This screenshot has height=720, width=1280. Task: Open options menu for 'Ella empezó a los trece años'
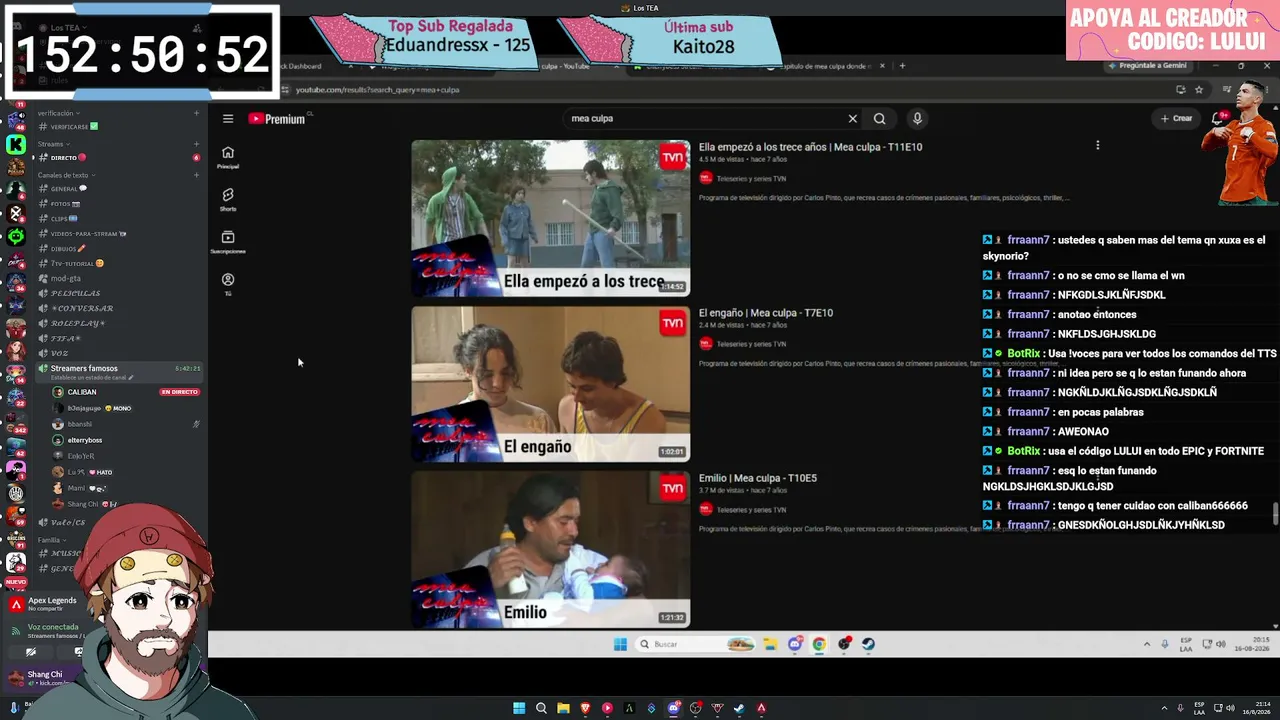pos(1097,146)
